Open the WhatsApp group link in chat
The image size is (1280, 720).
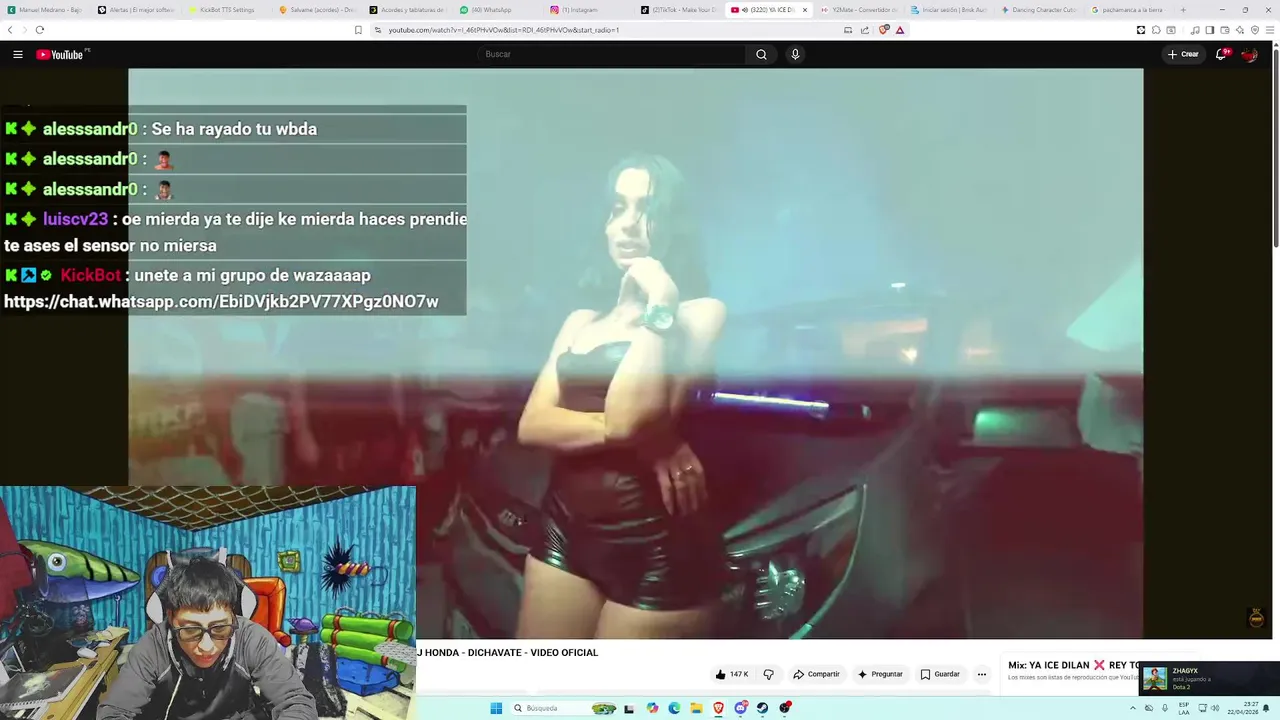pyautogui.click(x=221, y=302)
